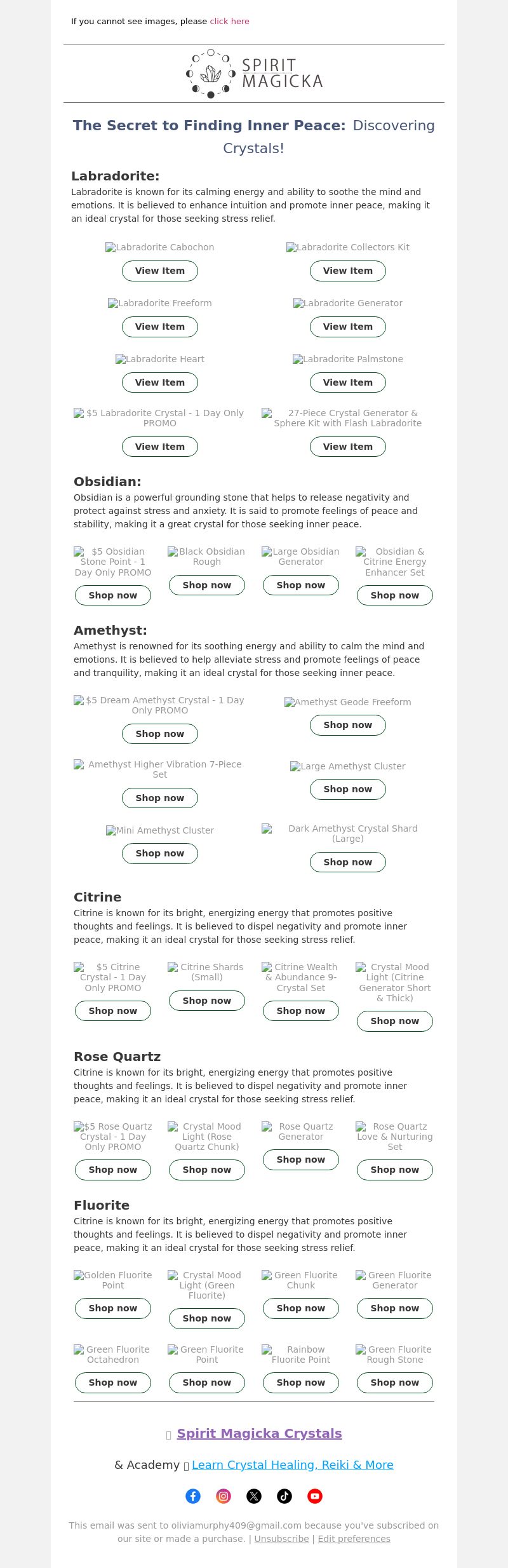View Item for Labradorite Collectors Kit
This screenshot has height=1568, width=508.
[348, 271]
